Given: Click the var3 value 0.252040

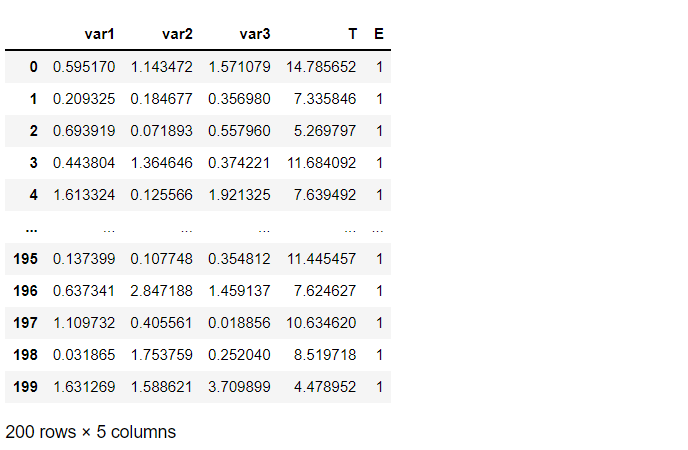Looking at the screenshot, I should 239,355.
